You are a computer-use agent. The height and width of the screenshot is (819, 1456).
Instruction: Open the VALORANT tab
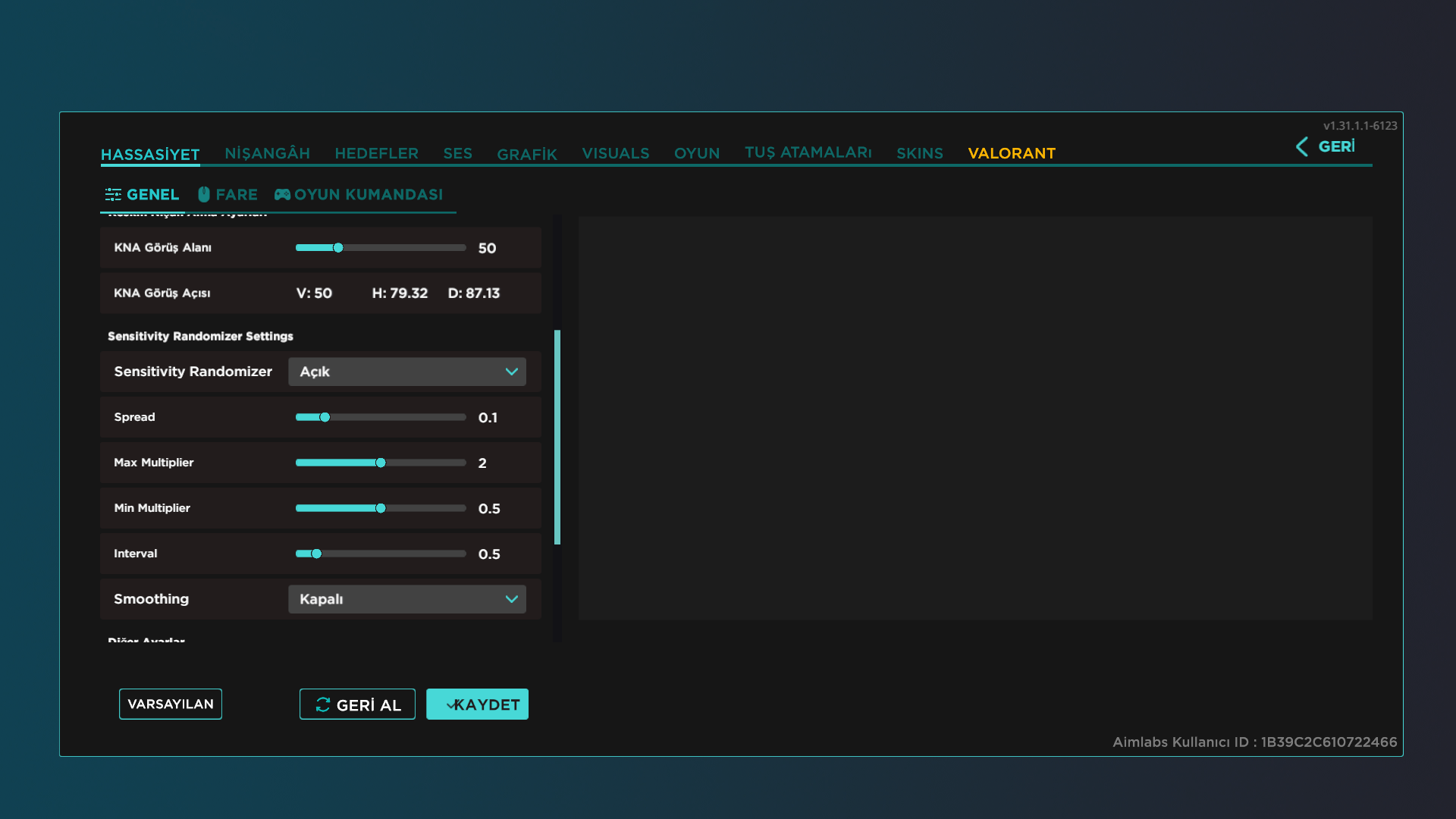(1011, 153)
